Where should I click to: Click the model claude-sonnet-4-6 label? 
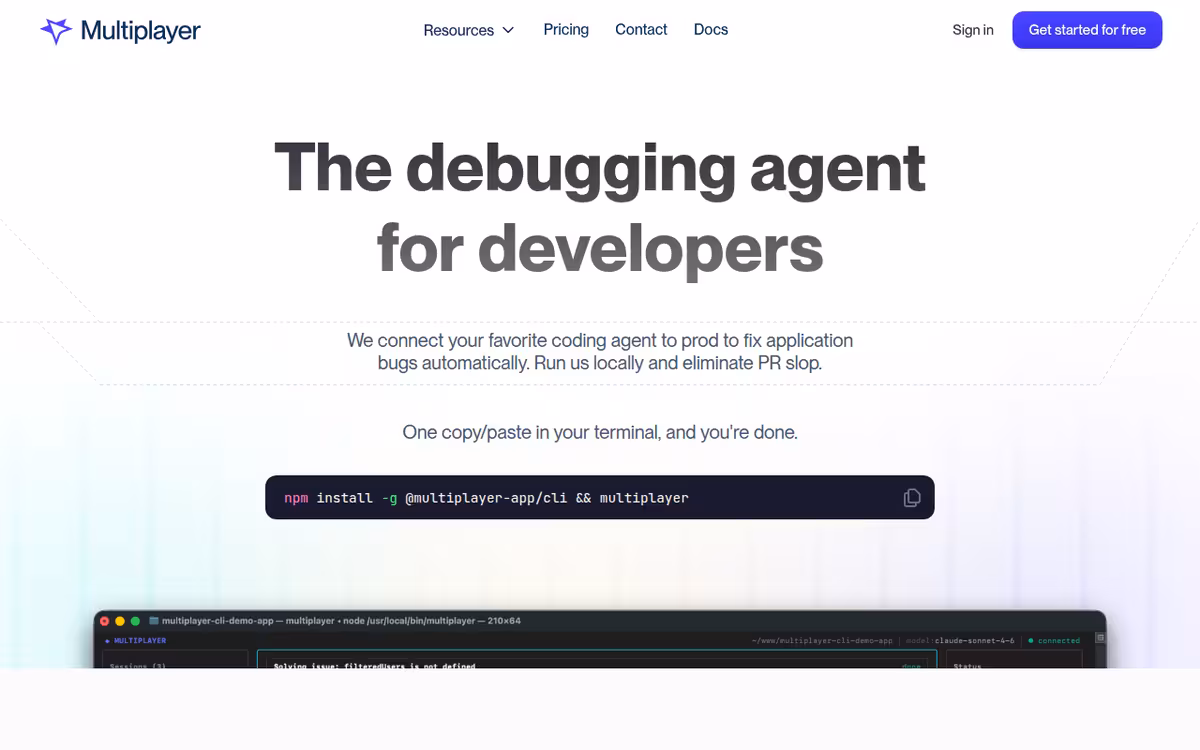click(x=960, y=641)
